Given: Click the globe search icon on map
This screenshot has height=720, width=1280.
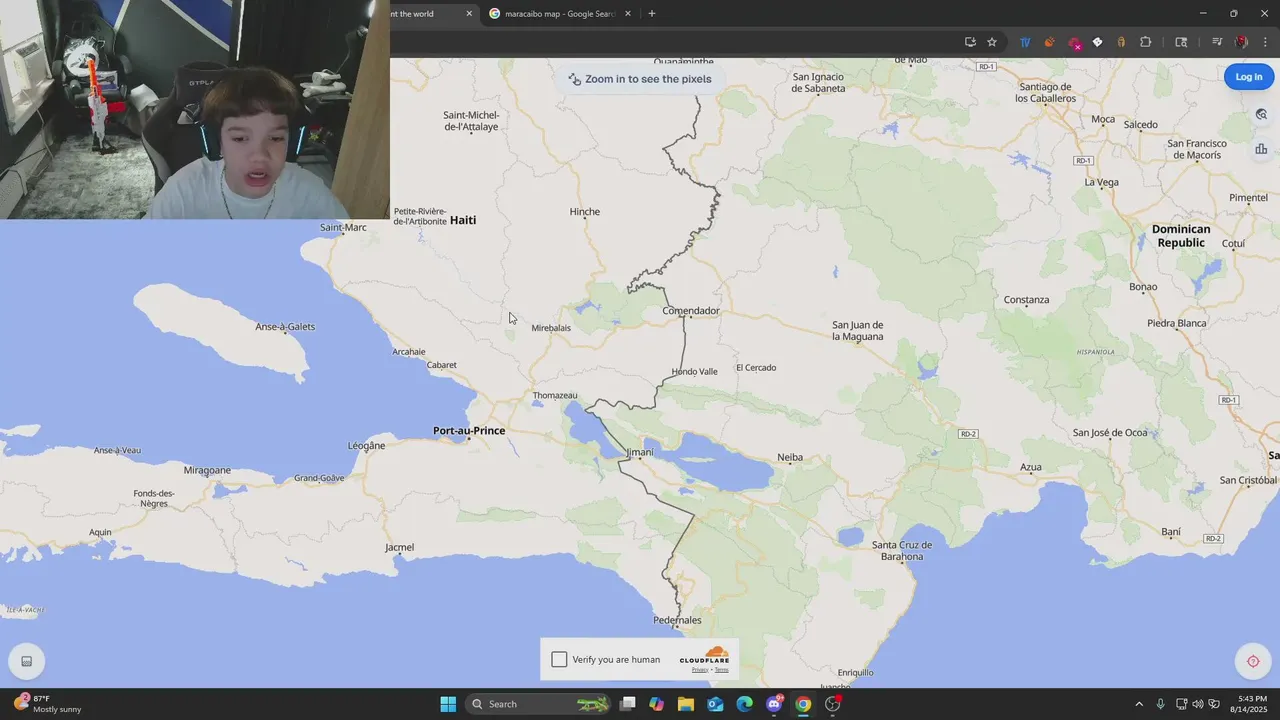Looking at the screenshot, I should [1261, 115].
